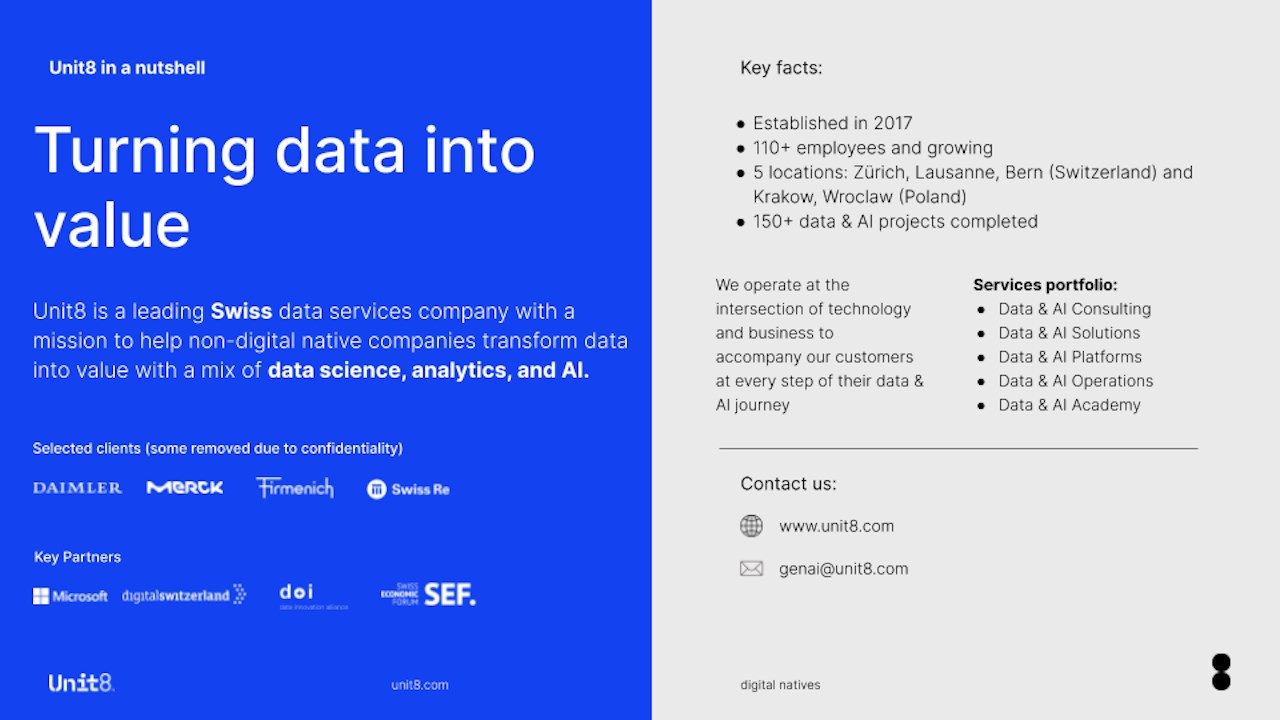Select the Swiss Economic Forum SEF logo
Image resolution: width=1280 pixels, height=720 pixels.
click(429, 594)
